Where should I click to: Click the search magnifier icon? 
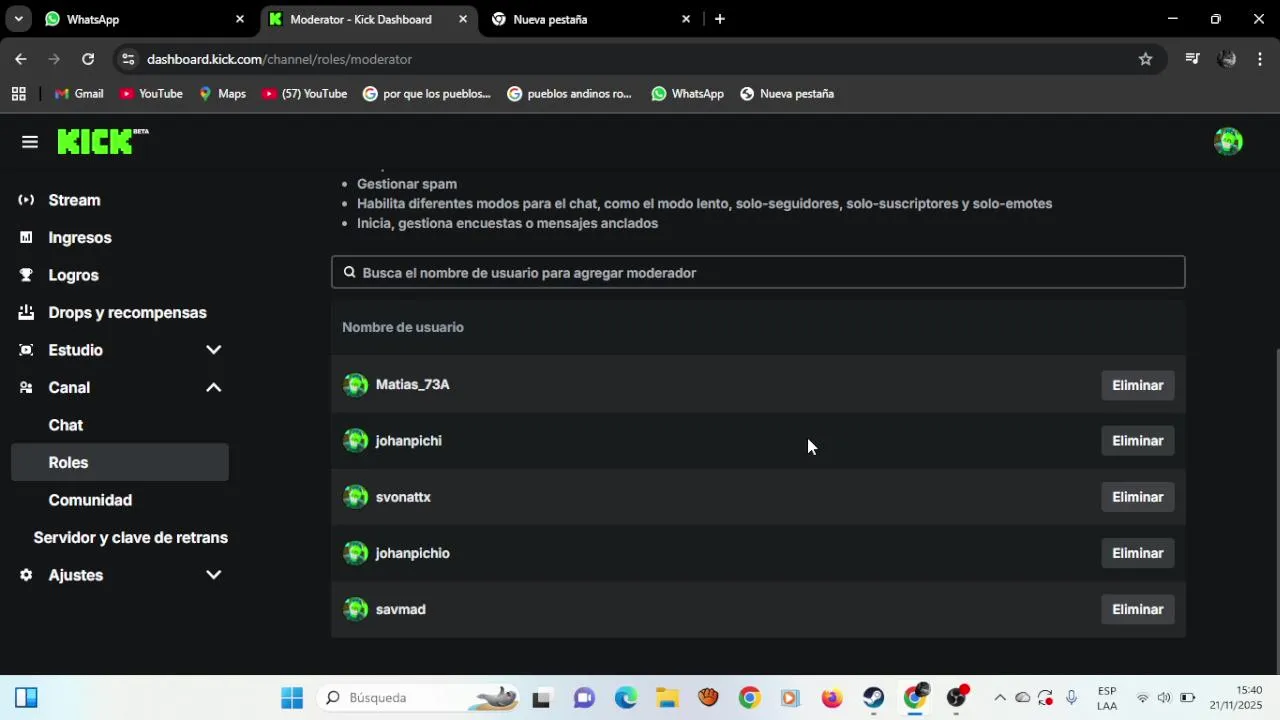pos(349,272)
